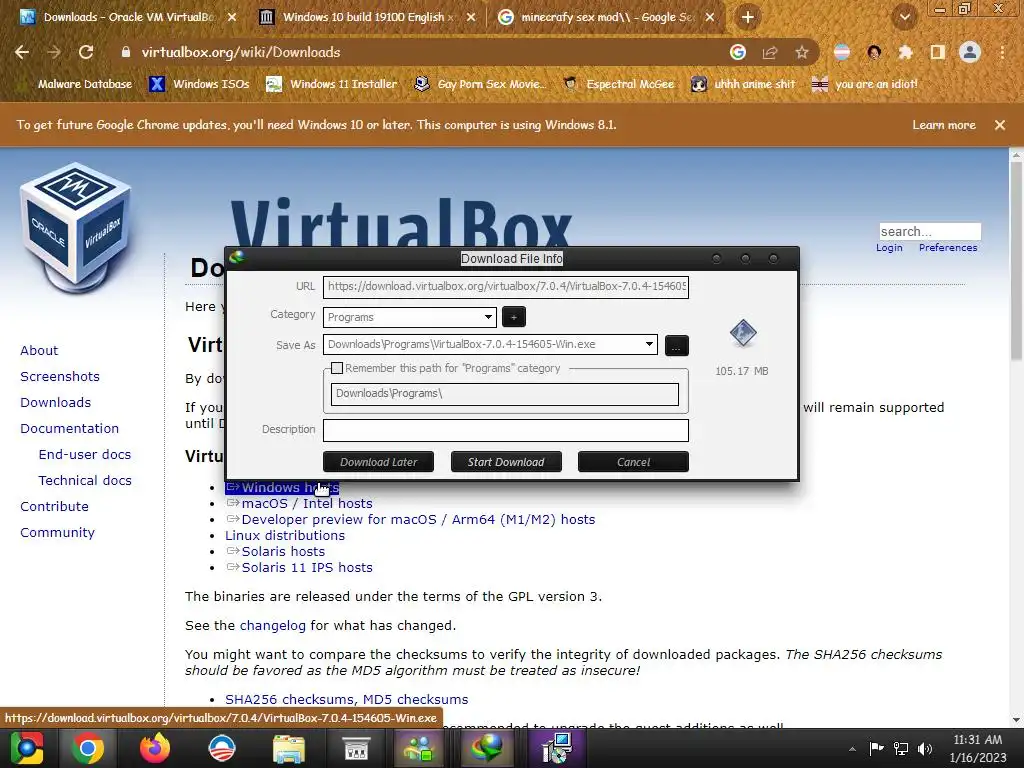
Task: Click the volume speaker tray icon
Action: pos(925,749)
